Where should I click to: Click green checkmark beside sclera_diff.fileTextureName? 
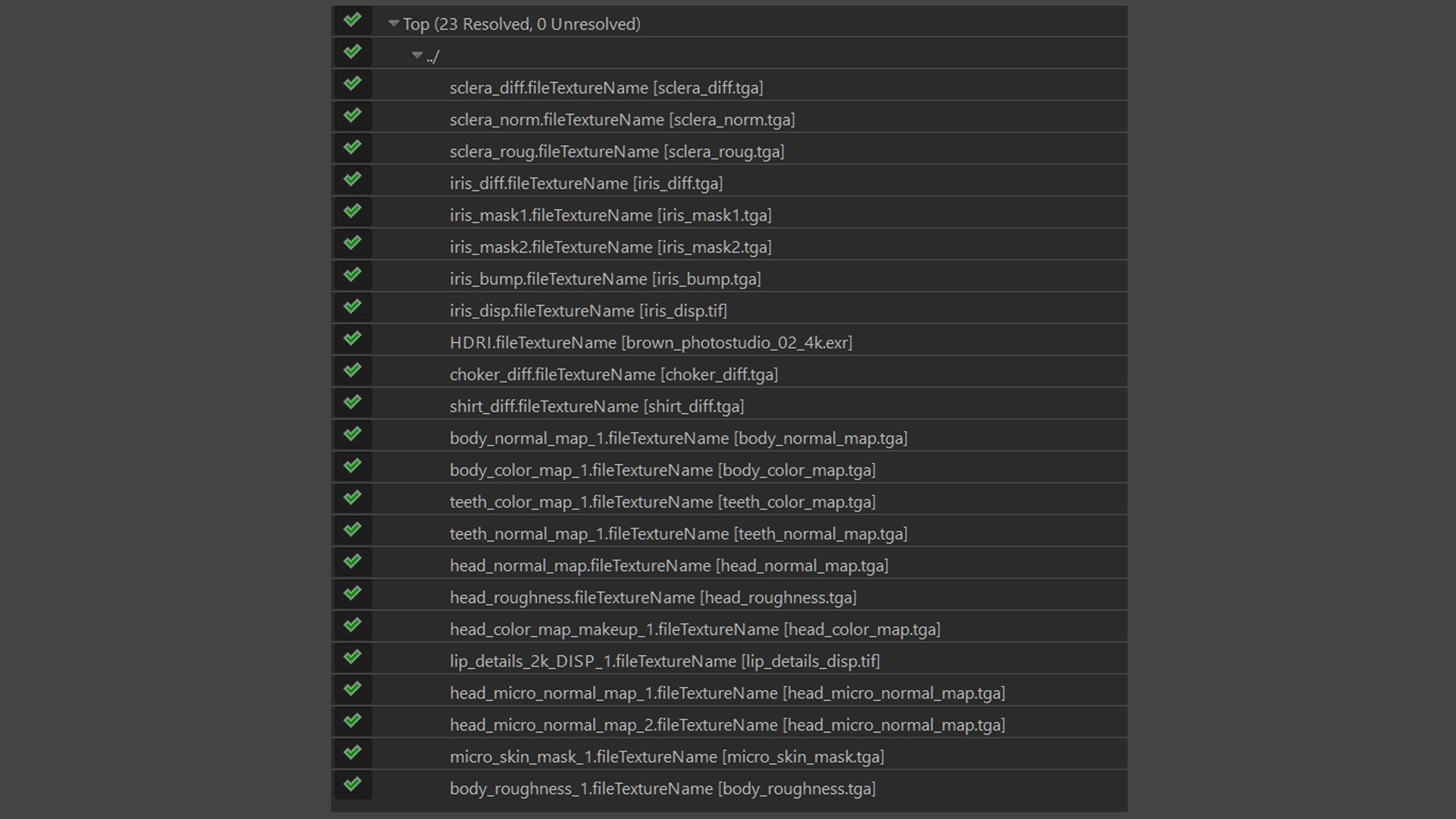[x=352, y=83]
